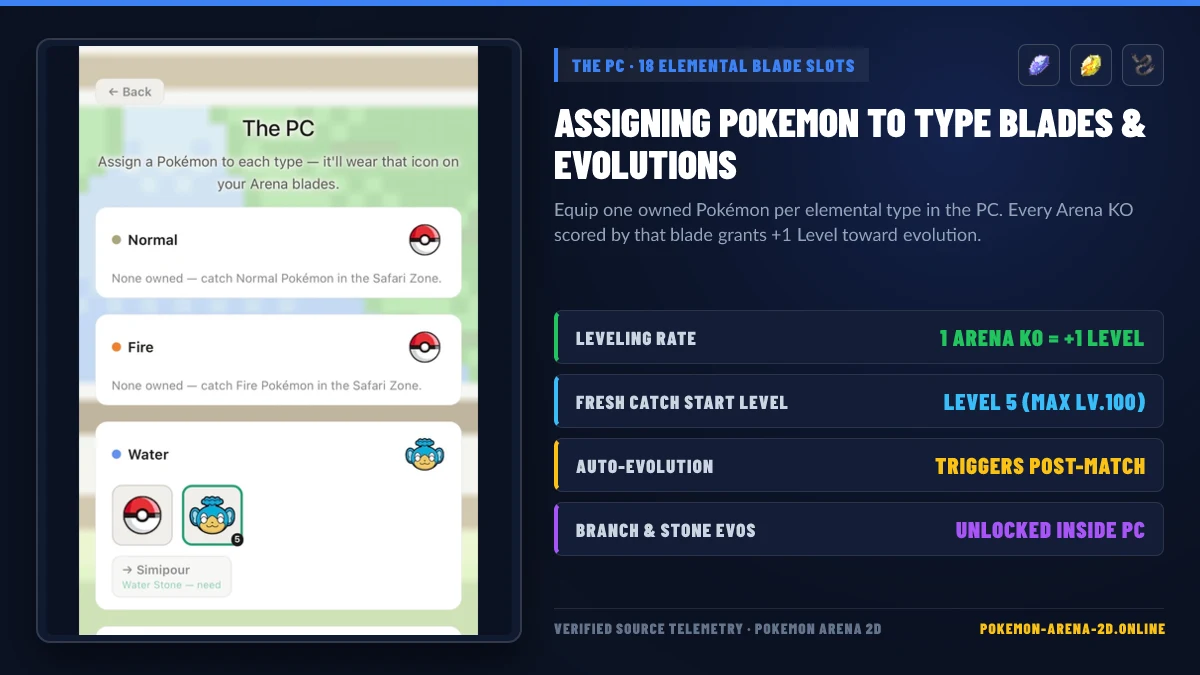The width and height of the screenshot is (1200, 675).
Task: Click 'Level 5 (Max Lv.100)' value
Action: (1044, 402)
